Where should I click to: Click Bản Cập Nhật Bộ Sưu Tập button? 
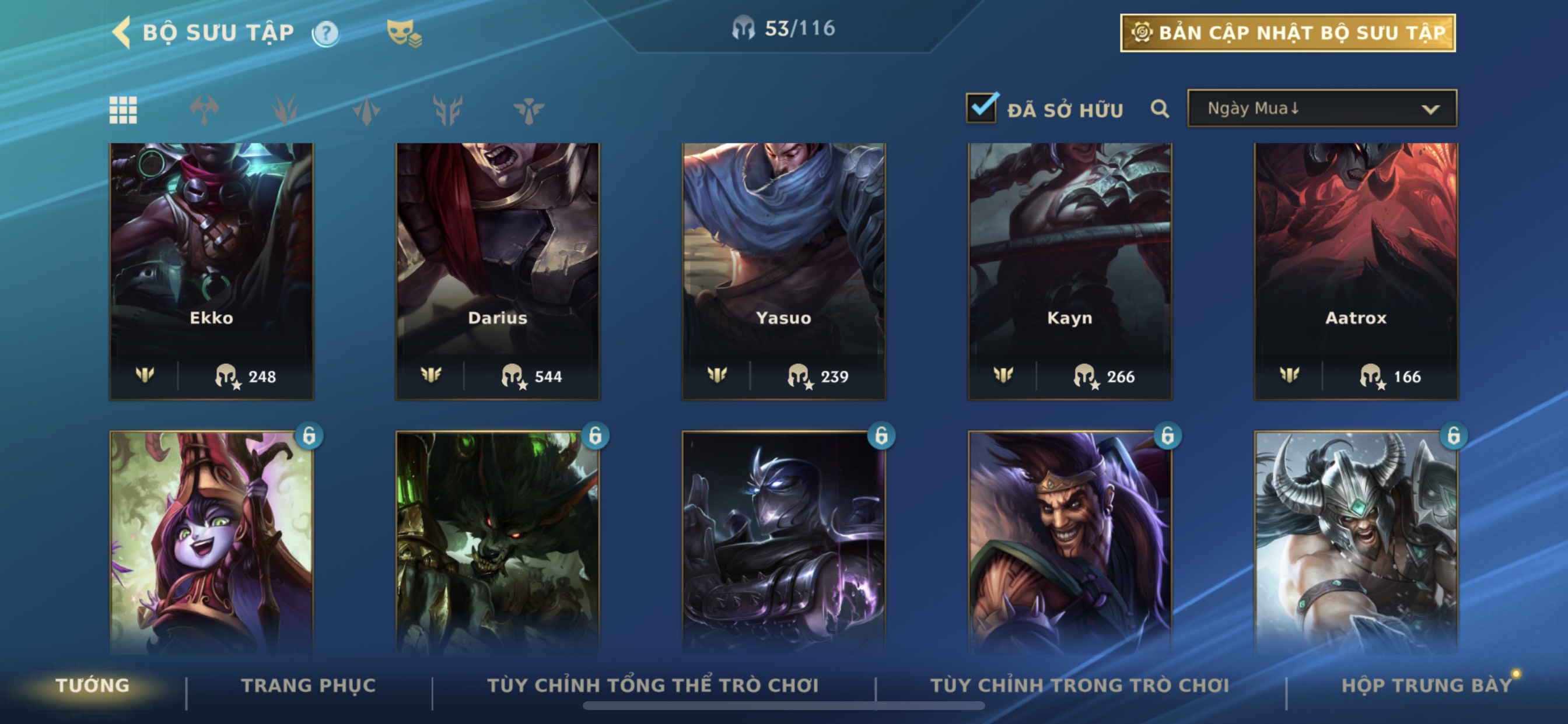1288,33
